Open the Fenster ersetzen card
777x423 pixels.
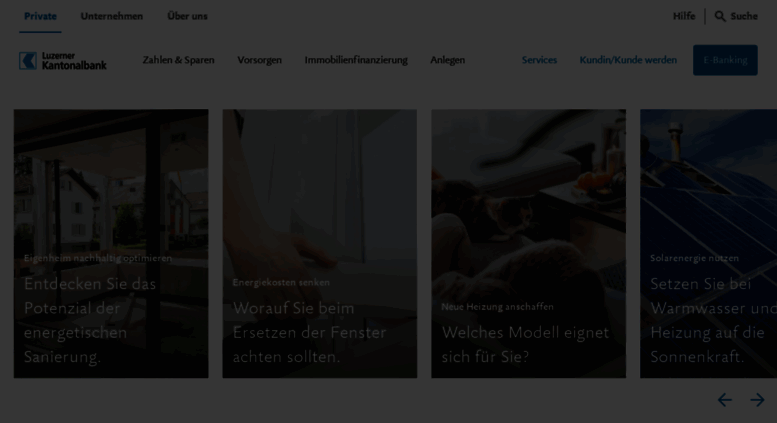[320, 244]
